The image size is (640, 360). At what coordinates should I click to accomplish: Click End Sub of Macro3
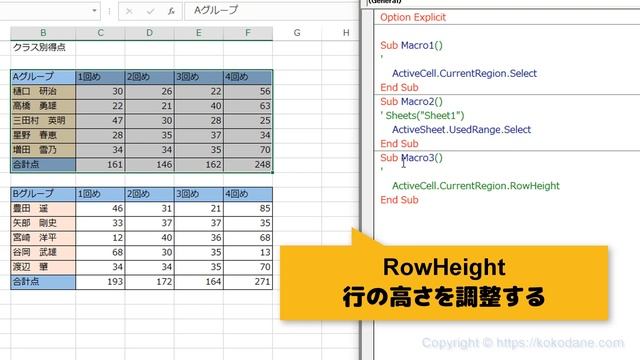coord(399,200)
